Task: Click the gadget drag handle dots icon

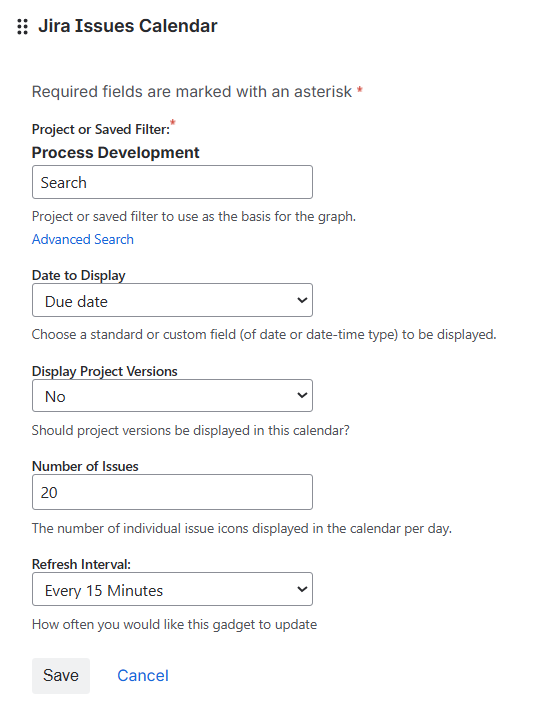Action: (22, 27)
